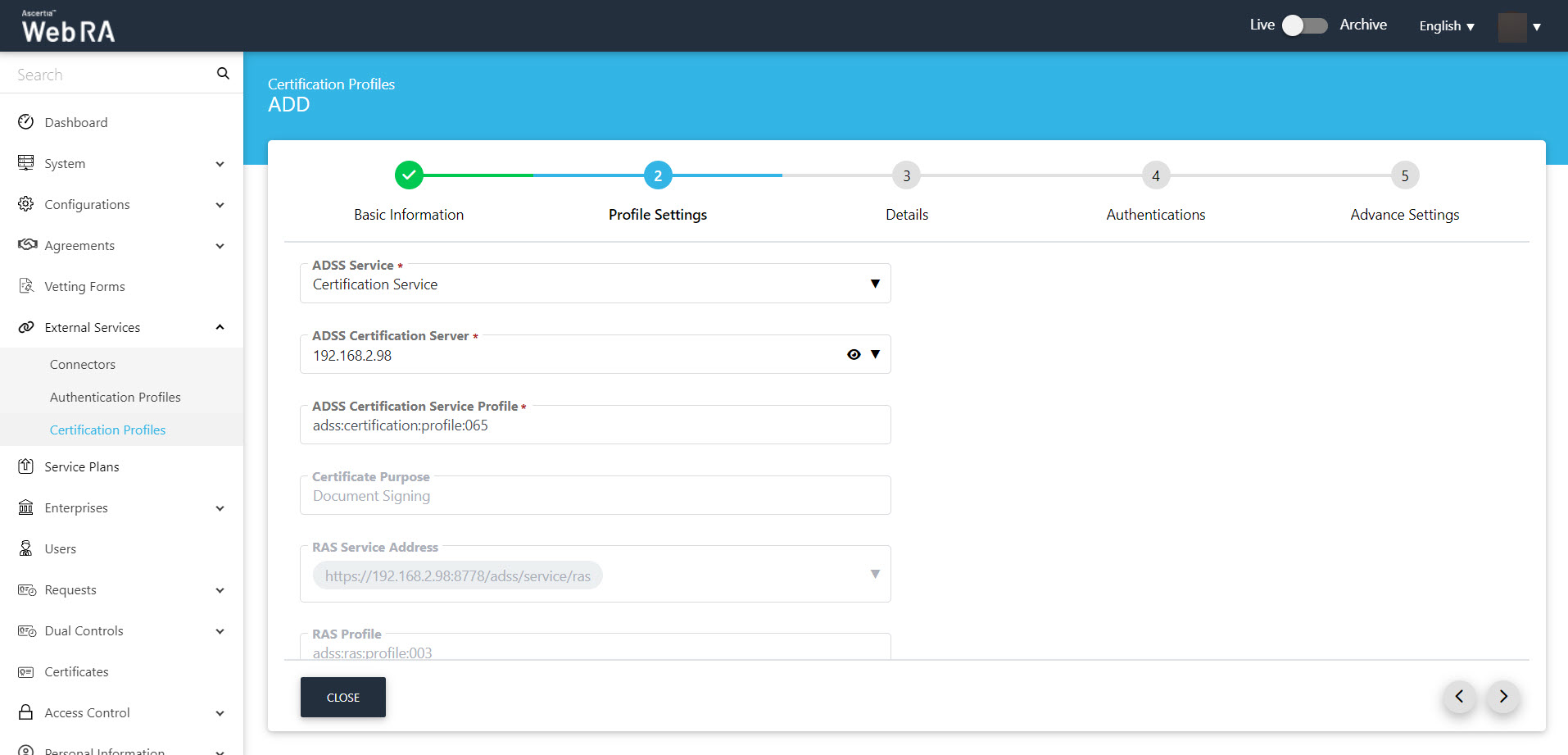Viewport: 1568px width, 755px height.
Task: Open the ADSS Service dropdown
Action: click(x=875, y=284)
